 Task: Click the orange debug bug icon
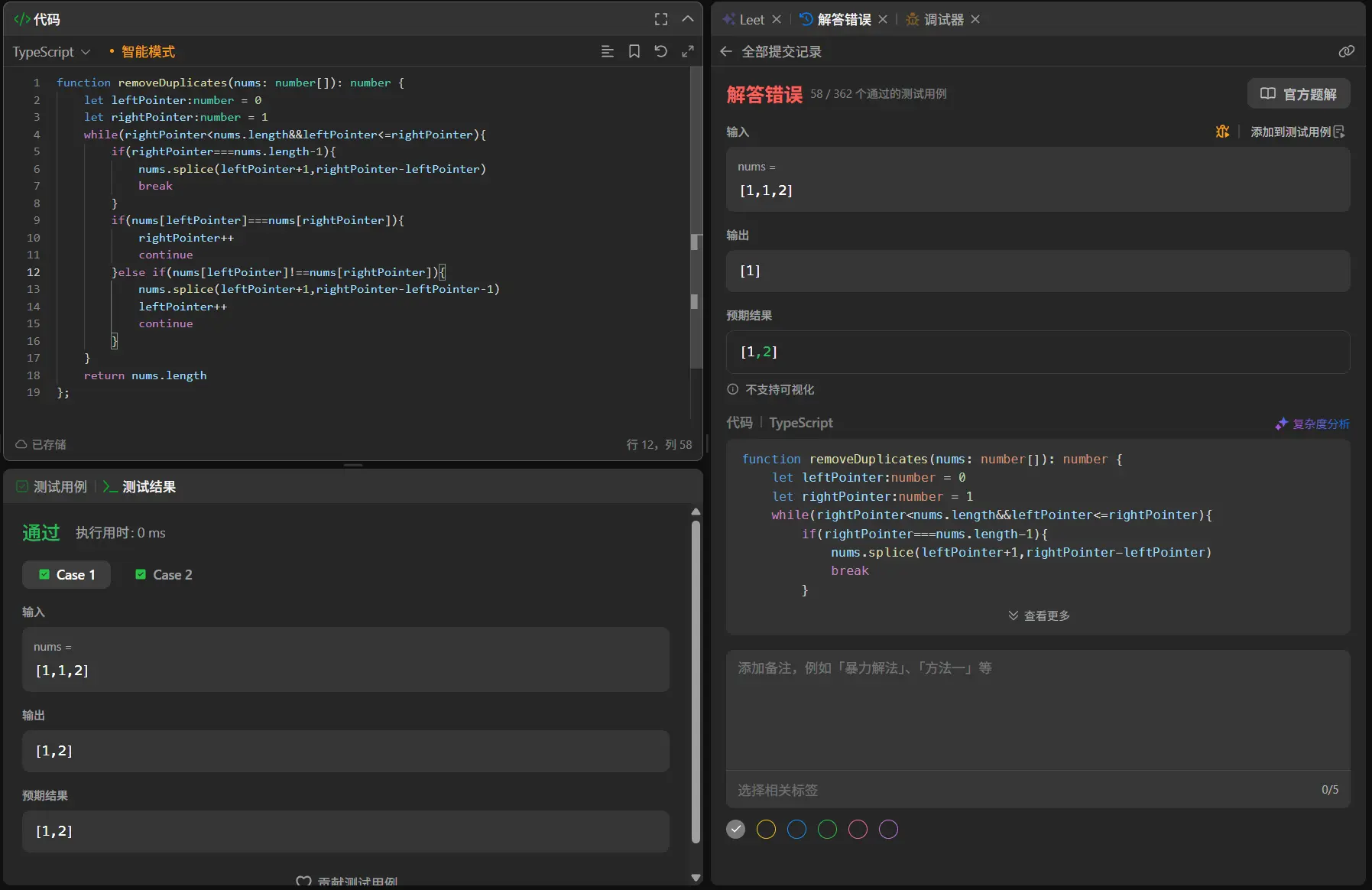click(1222, 132)
